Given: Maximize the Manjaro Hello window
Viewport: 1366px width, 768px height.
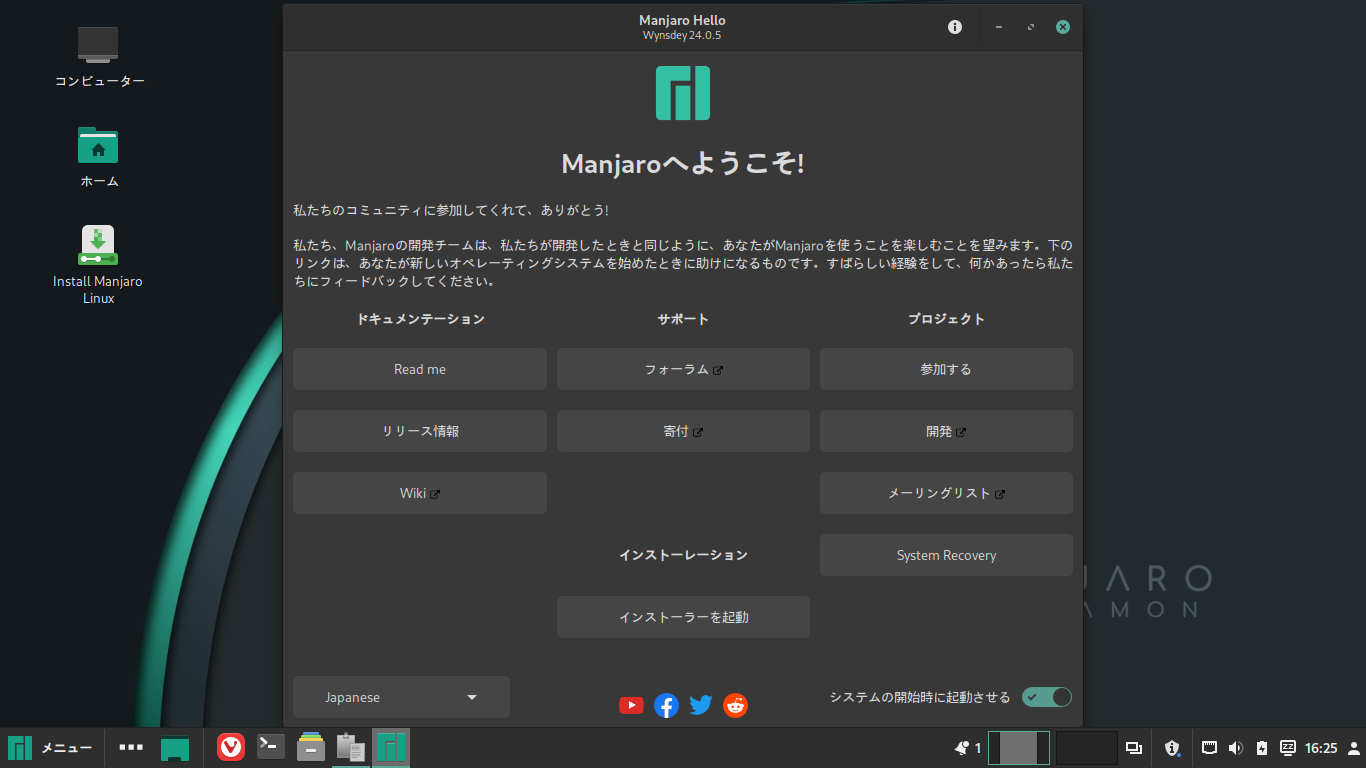Looking at the screenshot, I should tap(1031, 27).
